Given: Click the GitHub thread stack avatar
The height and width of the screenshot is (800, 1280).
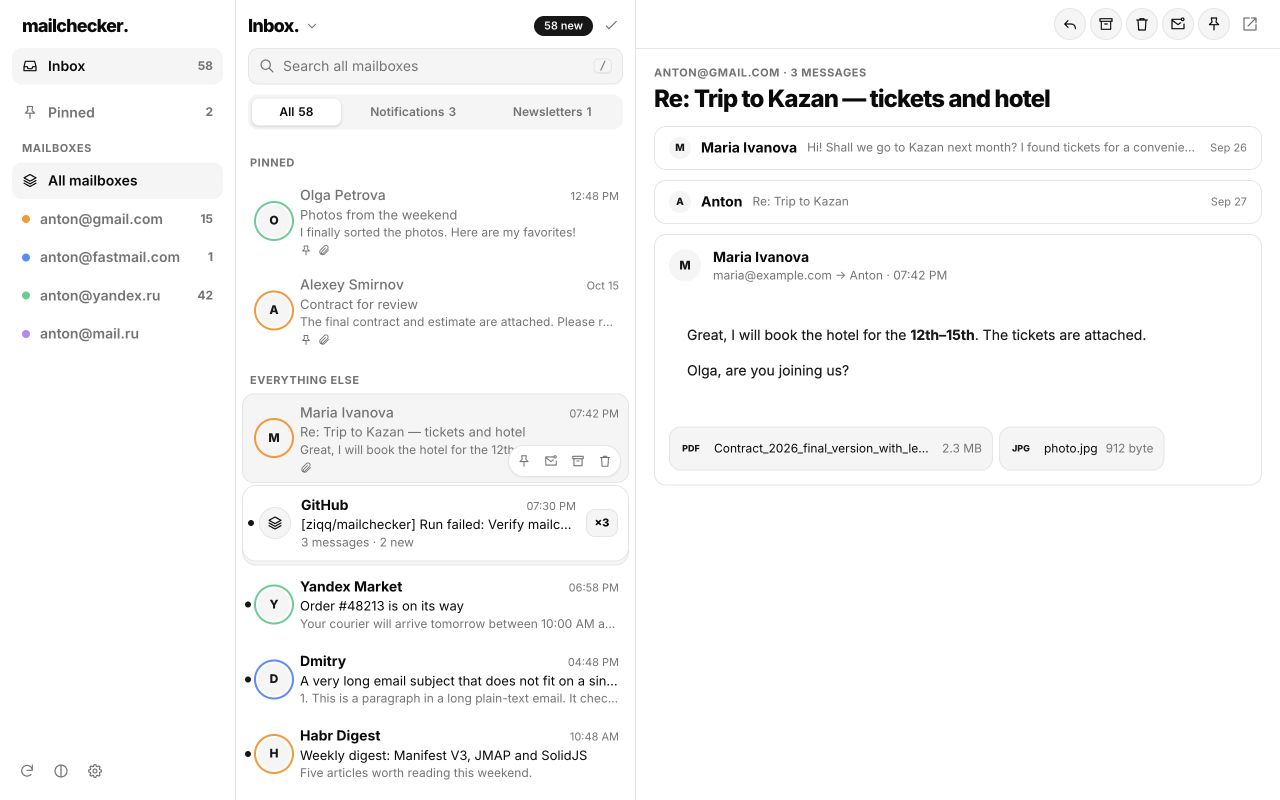Looking at the screenshot, I should pos(275,523).
